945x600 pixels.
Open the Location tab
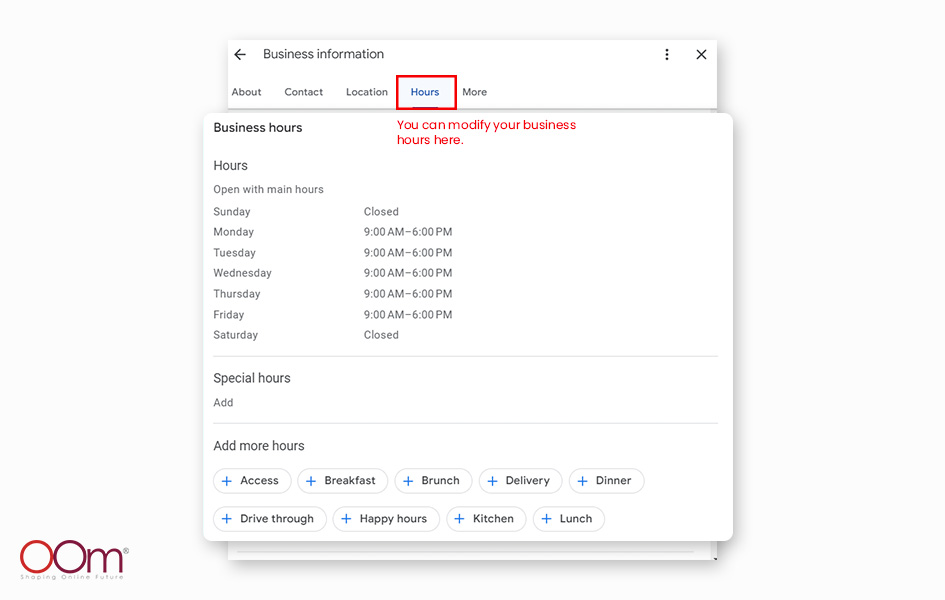(367, 92)
